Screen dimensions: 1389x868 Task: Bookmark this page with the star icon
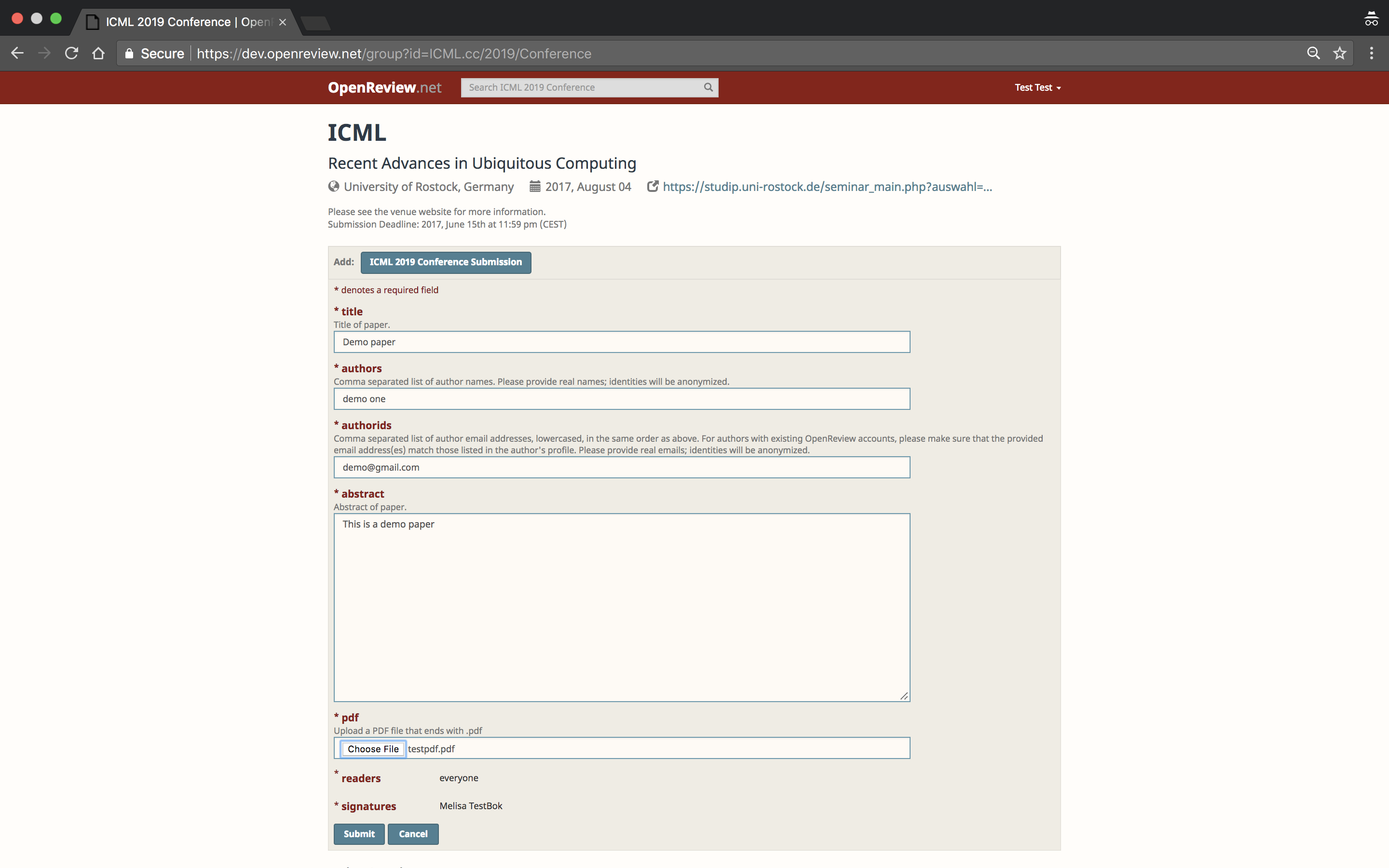pos(1340,54)
